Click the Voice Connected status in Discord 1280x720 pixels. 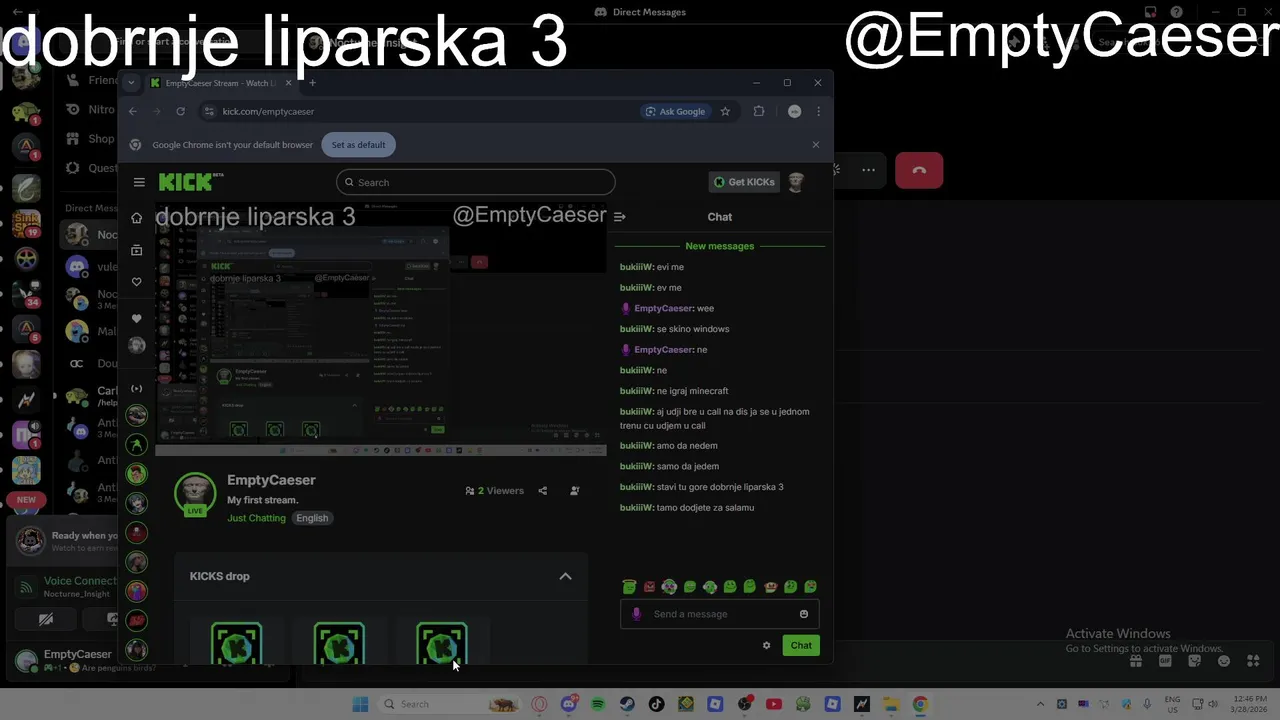(80, 581)
